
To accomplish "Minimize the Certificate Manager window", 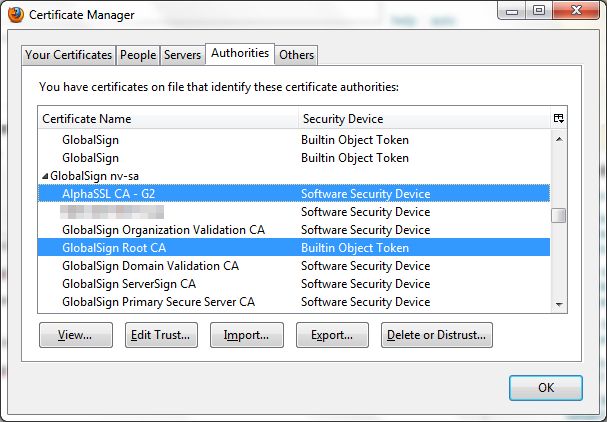I will (x=511, y=11).
